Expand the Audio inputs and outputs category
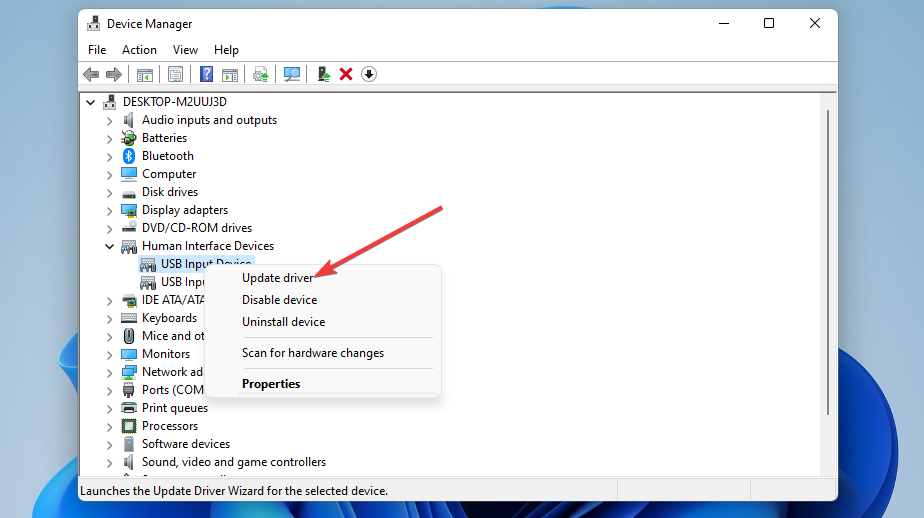924x518 pixels. (110, 120)
